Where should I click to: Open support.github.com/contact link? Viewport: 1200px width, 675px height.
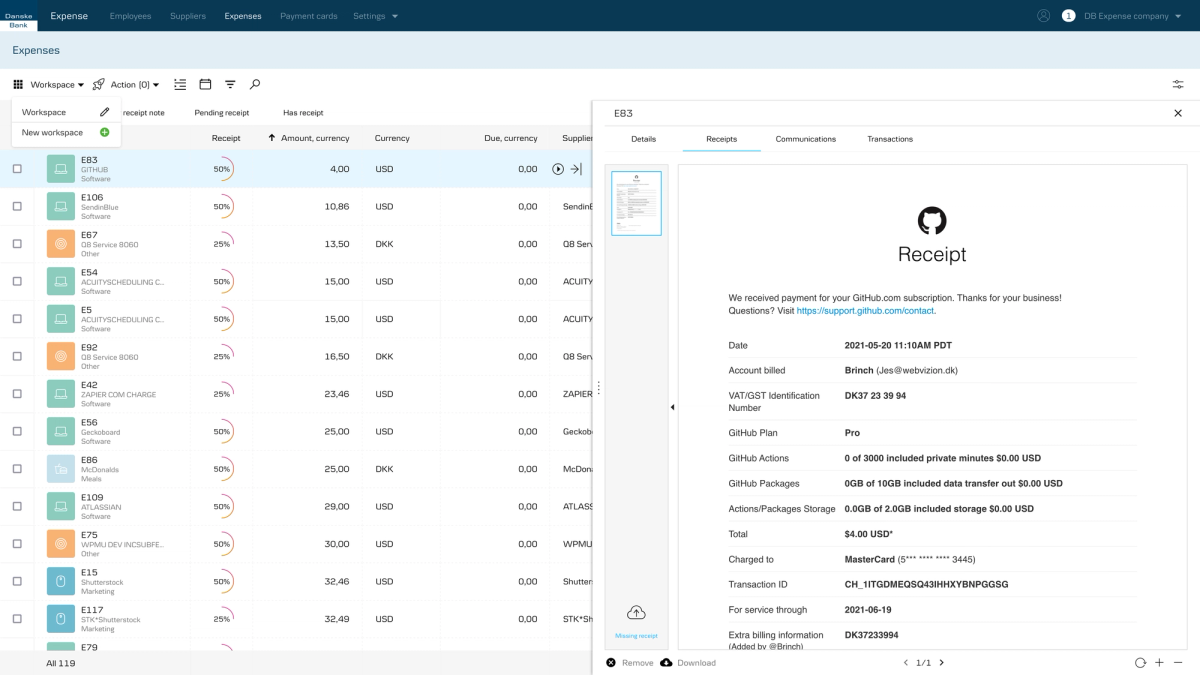[865, 311]
